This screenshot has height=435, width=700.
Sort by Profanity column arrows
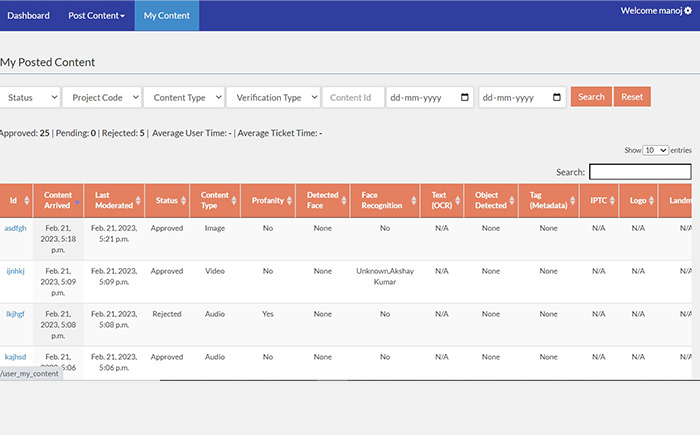click(289, 201)
